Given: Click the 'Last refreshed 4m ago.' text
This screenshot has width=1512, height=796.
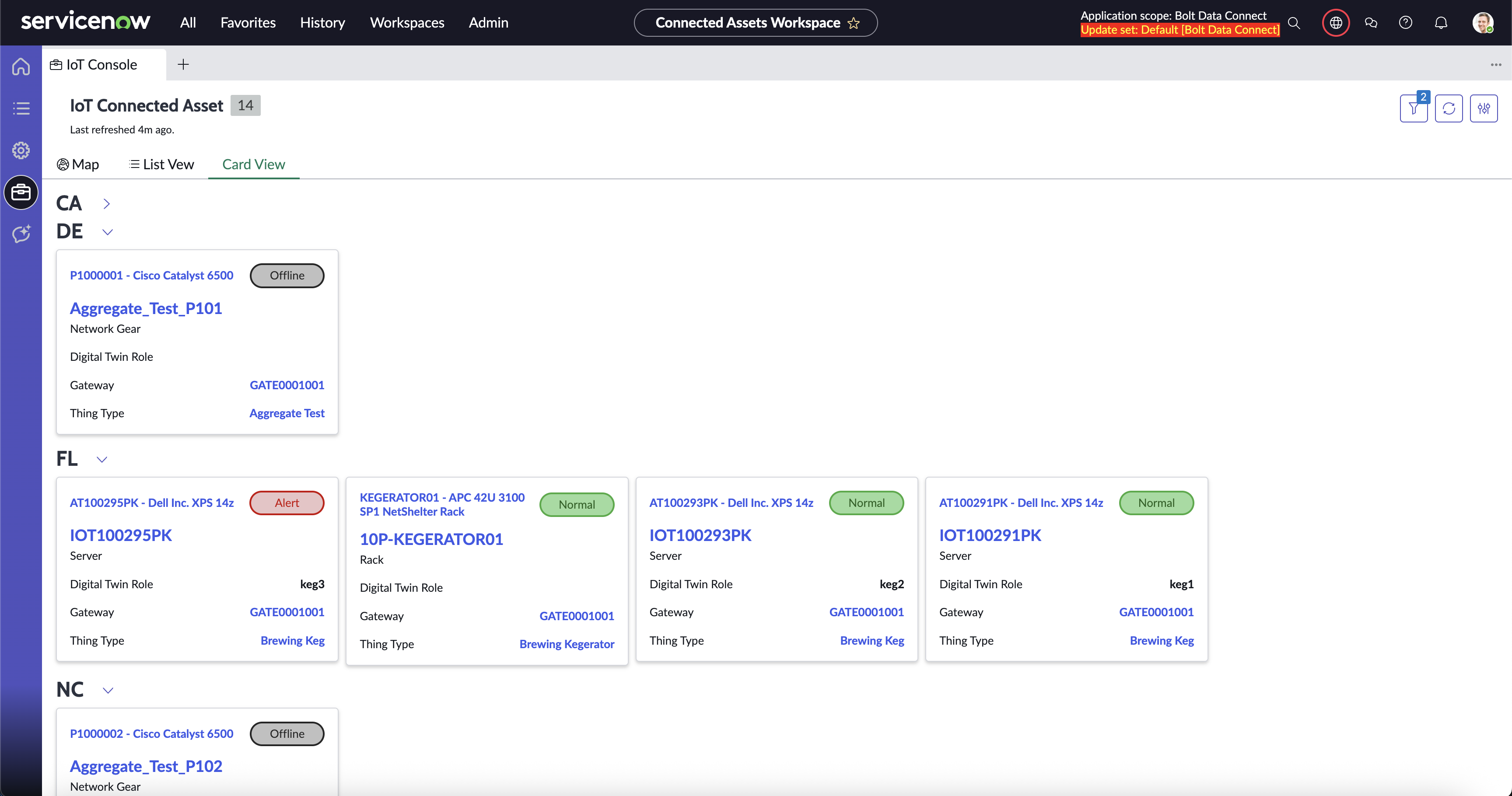Looking at the screenshot, I should pyautogui.click(x=122, y=129).
